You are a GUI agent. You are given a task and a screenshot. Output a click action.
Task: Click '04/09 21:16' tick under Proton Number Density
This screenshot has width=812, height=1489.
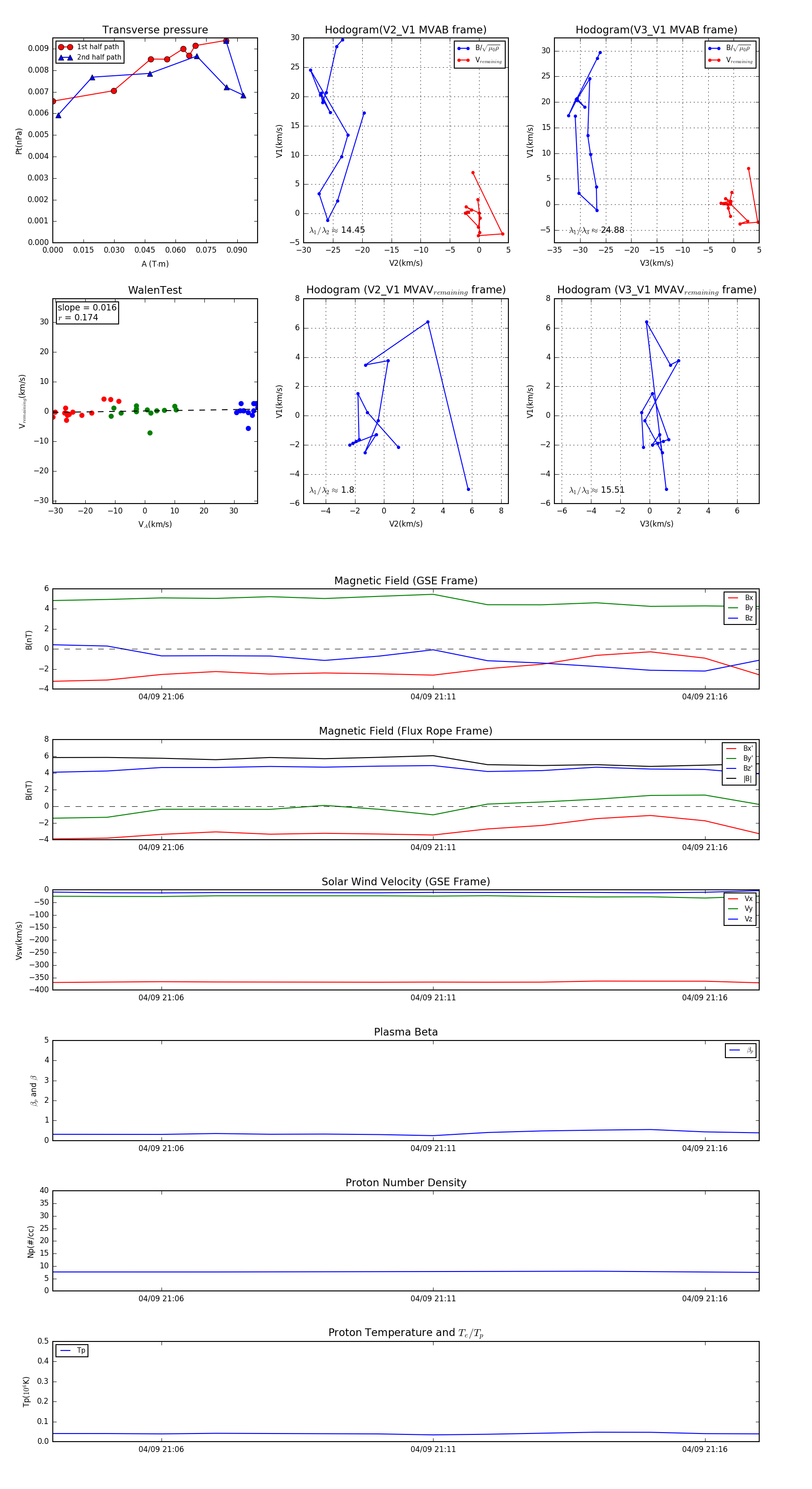coord(705,1298)
